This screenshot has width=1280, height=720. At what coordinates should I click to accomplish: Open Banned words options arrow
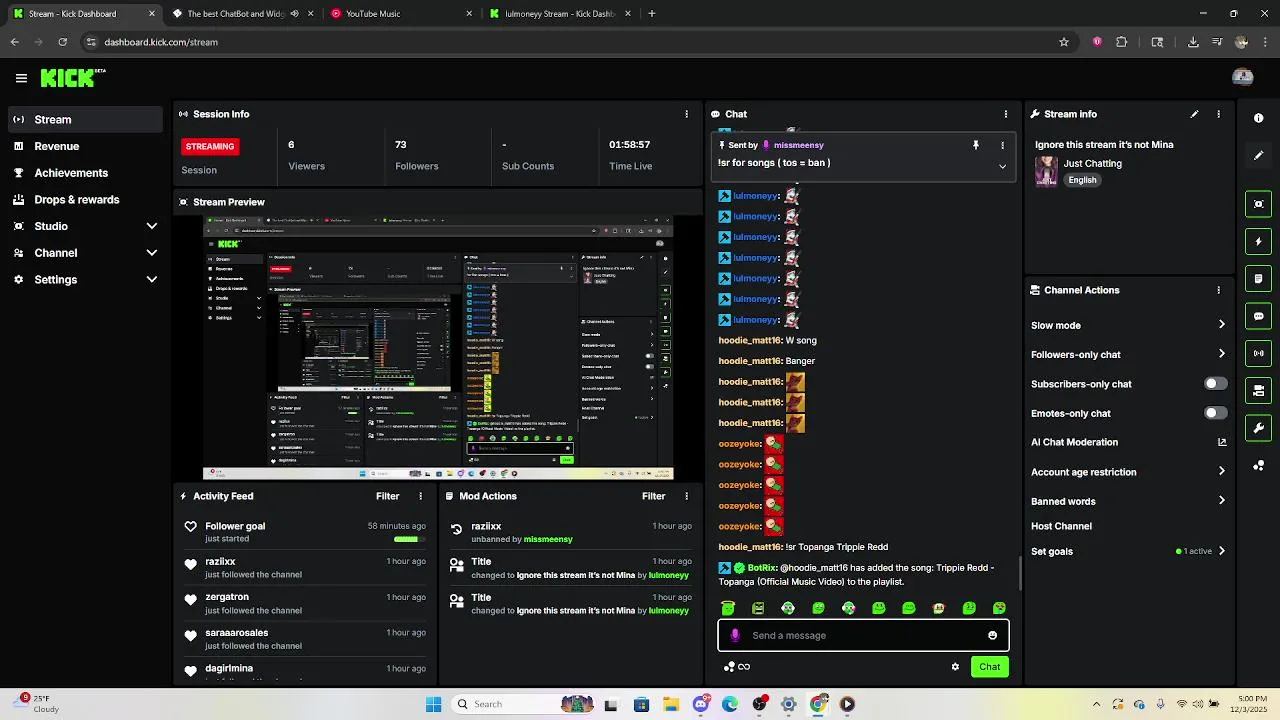click(x=1221, y=501)
